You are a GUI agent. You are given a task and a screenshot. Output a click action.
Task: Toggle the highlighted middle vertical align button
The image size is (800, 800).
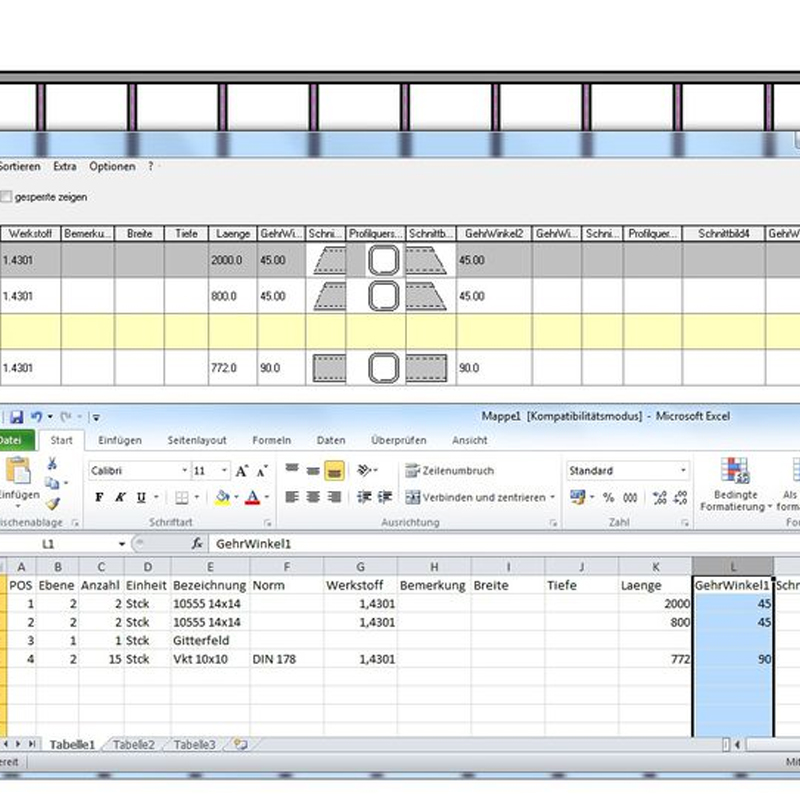(x=334, y=470)
